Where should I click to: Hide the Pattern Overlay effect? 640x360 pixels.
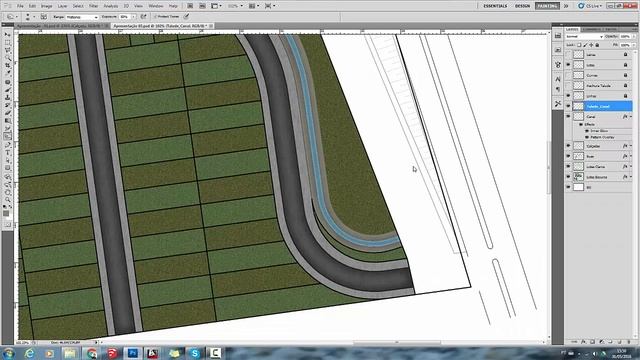[587, 137]
